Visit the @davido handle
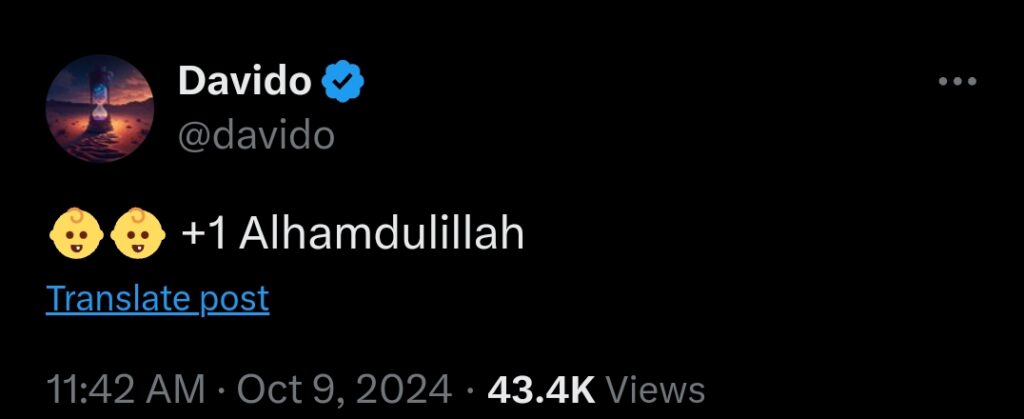The image size is (1024, 419). [256, 136]
